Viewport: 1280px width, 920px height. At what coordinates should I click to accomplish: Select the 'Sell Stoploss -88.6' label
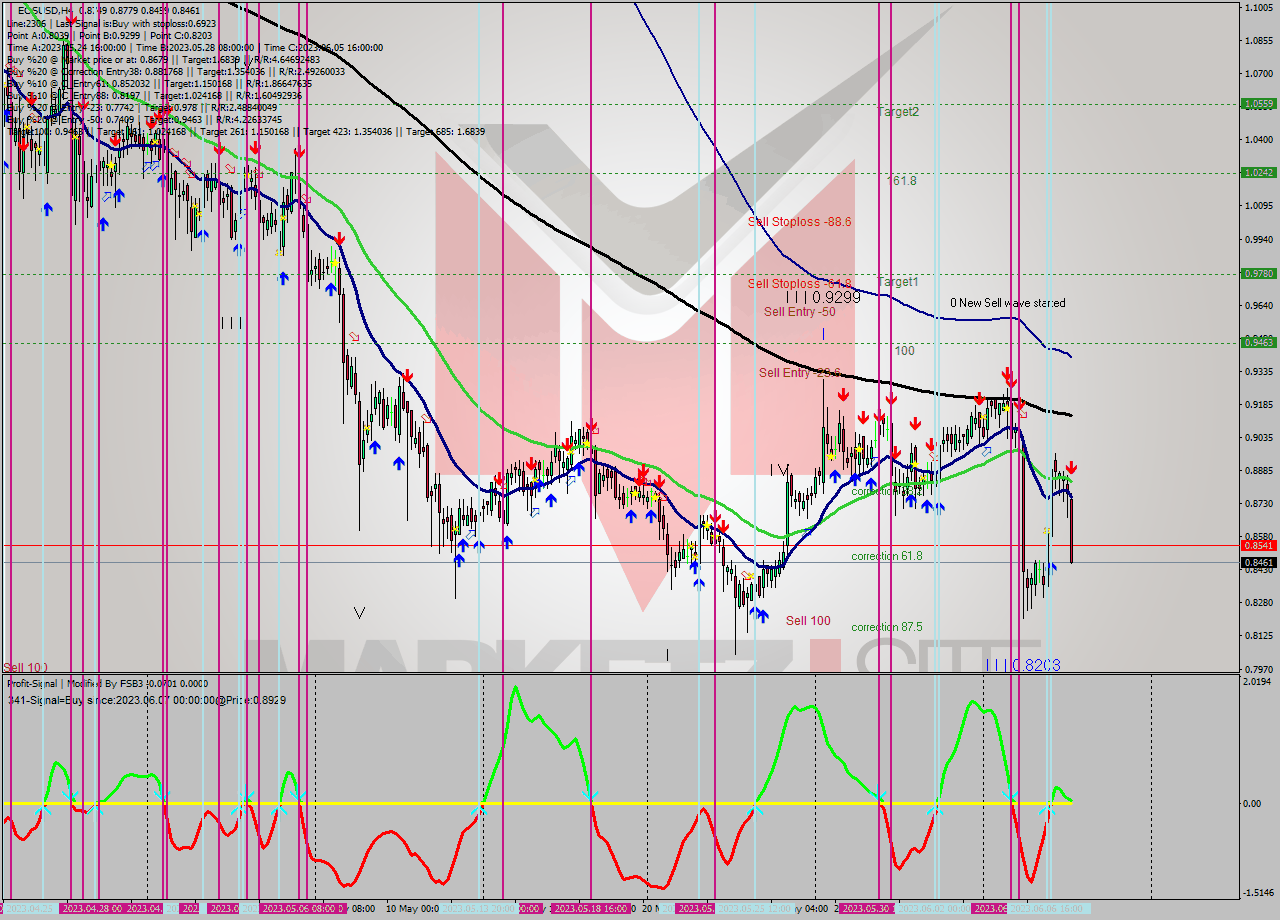(800, 222)
